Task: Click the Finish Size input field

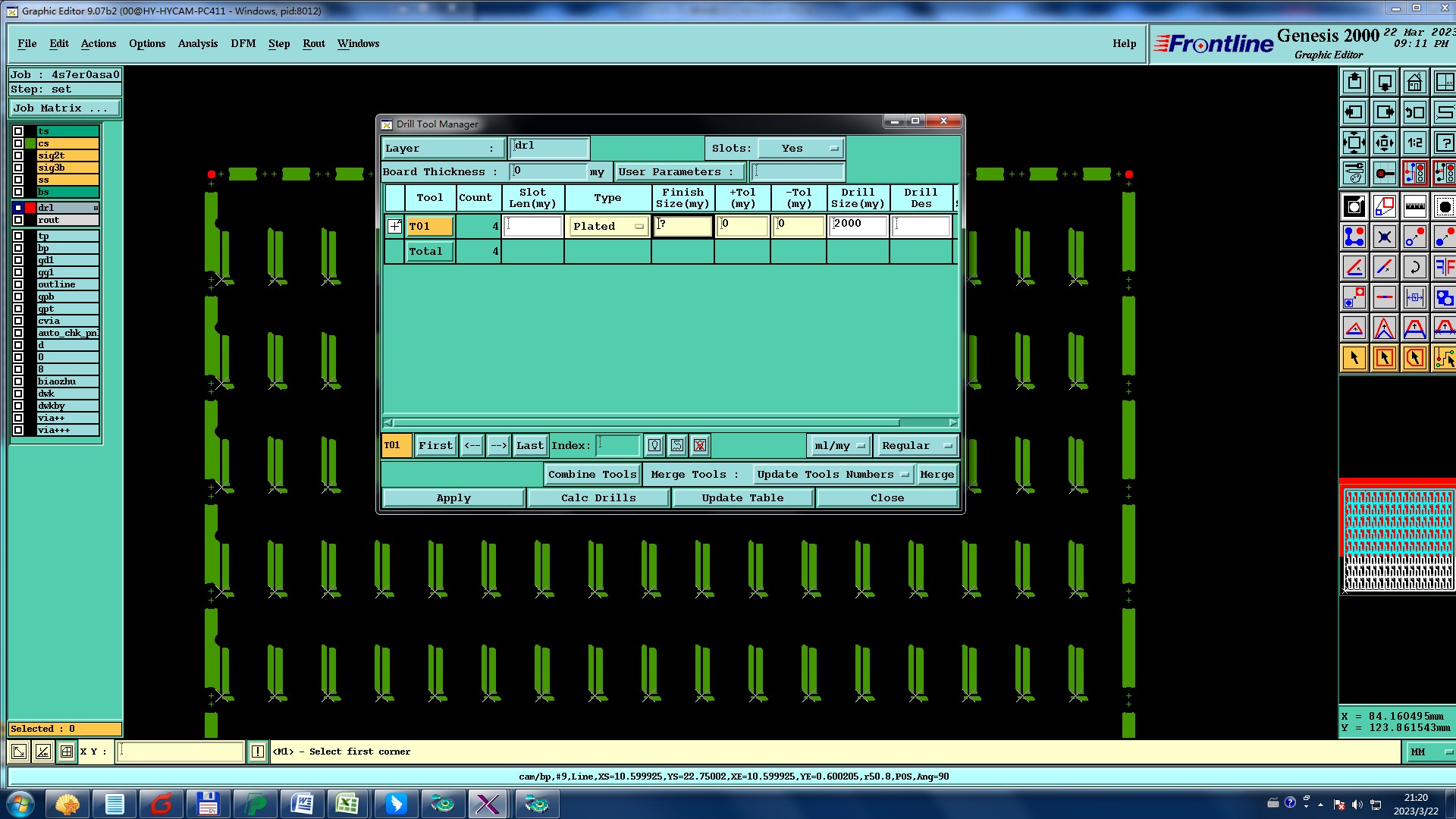Action: 683,226
